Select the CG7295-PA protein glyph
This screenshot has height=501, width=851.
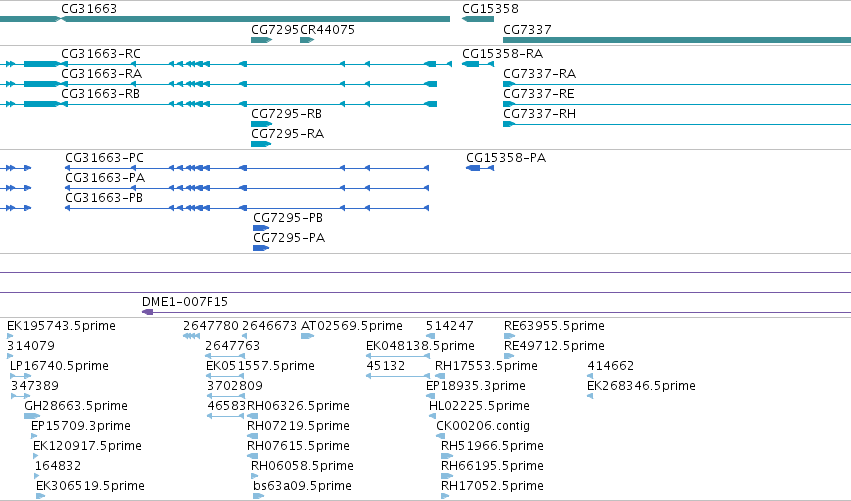click(261, 248)
